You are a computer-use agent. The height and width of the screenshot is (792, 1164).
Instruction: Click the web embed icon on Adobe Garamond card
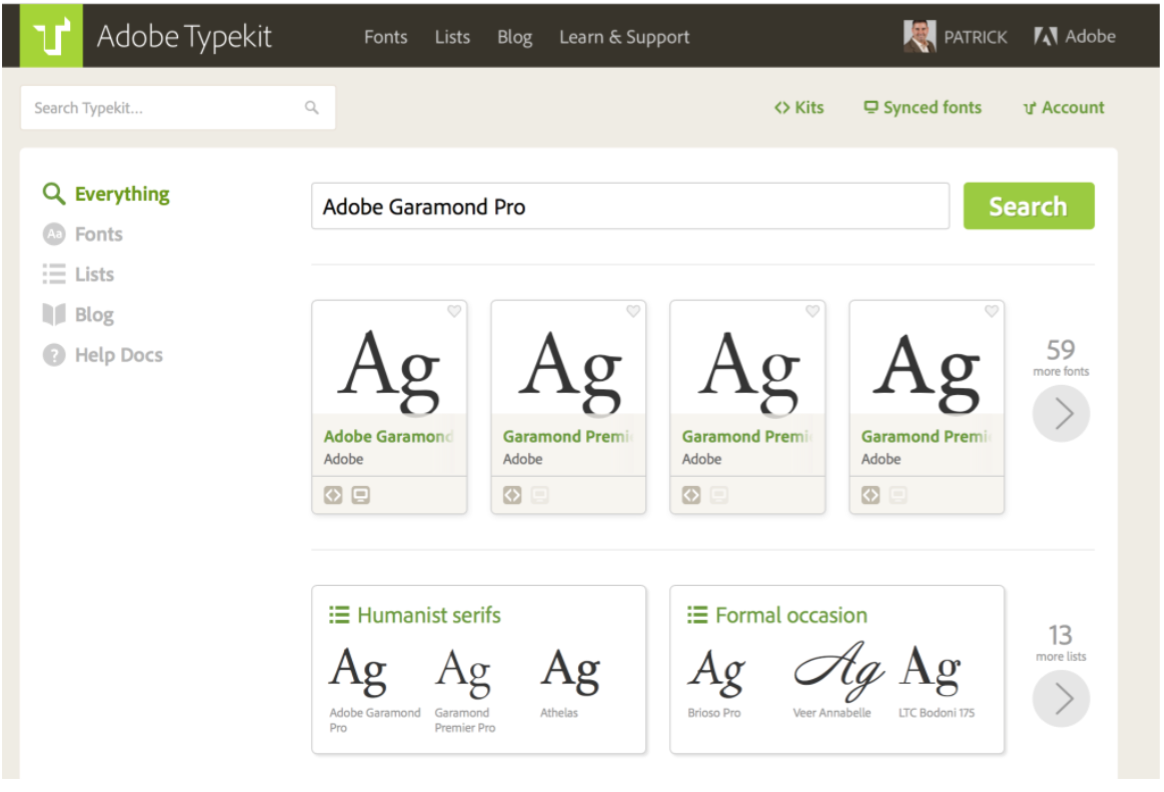click(332, 494)
